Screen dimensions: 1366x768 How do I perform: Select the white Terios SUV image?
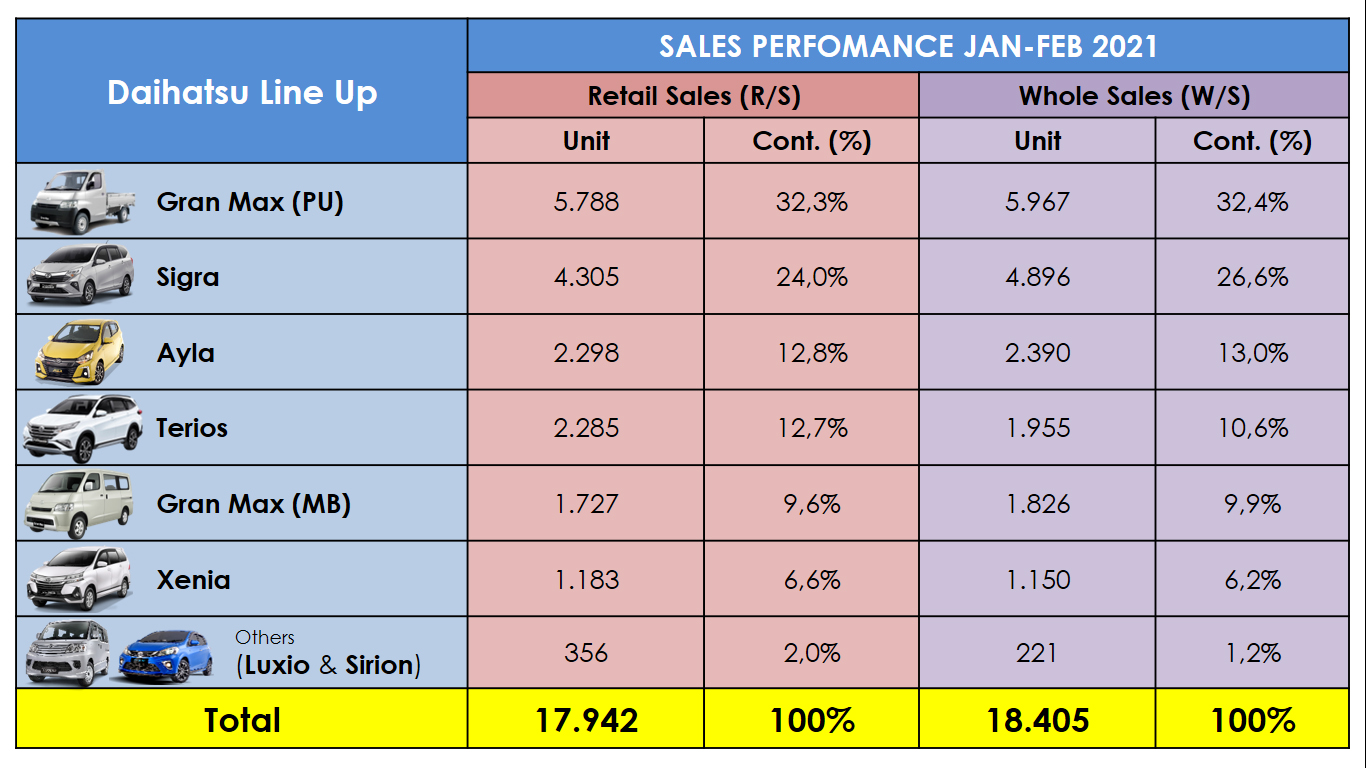(x=83, y=426)
